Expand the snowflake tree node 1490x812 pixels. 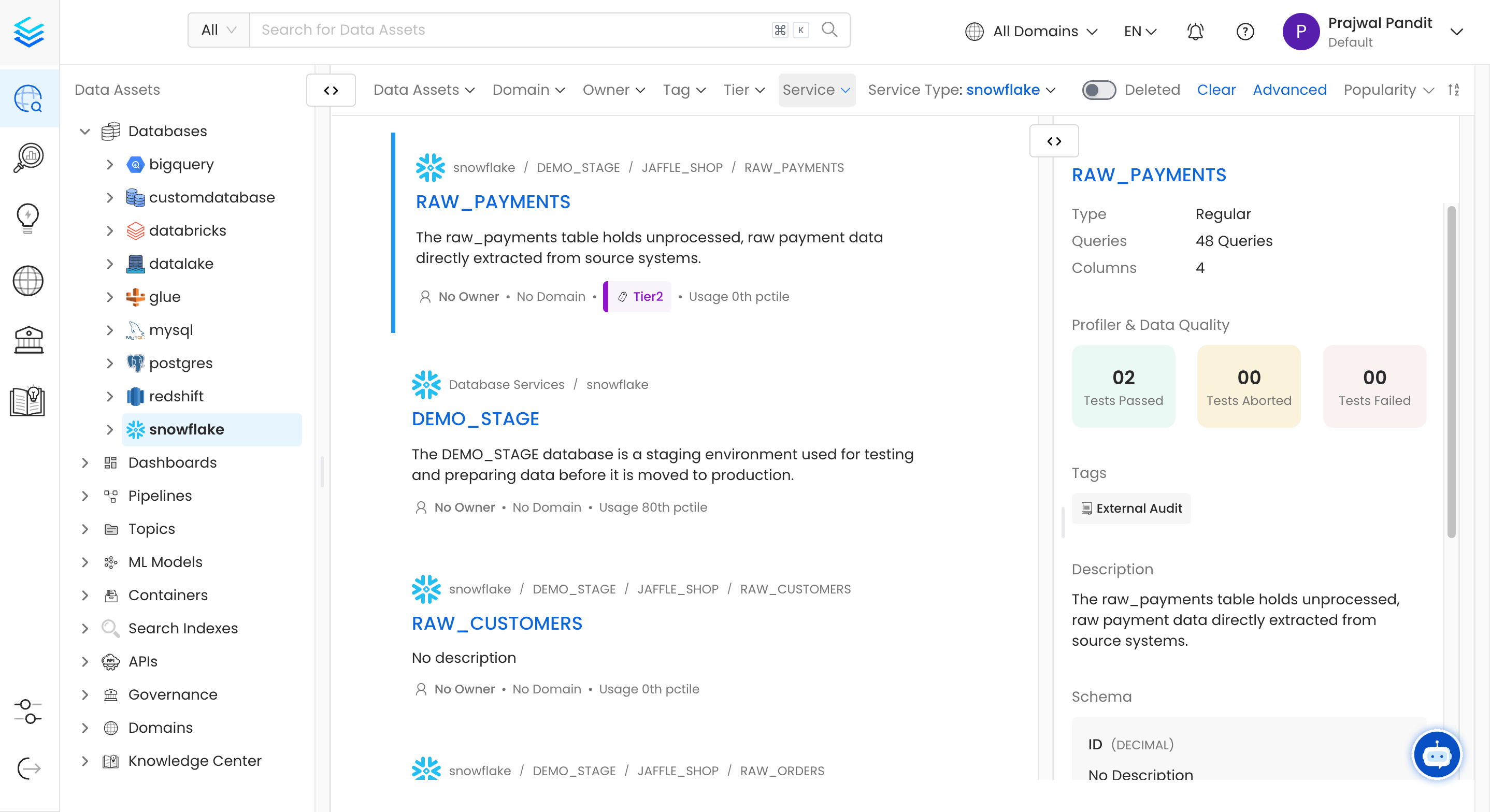coord(110,430)
